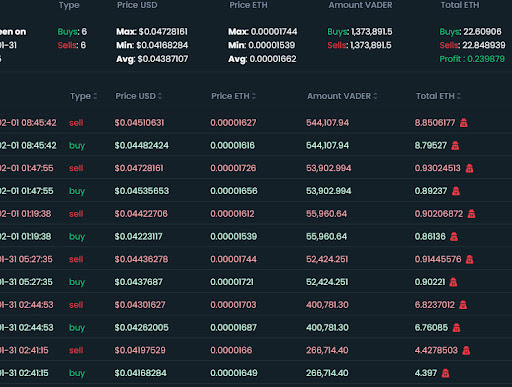Viewport: 512px width, 387px height.
Task: Sort table by Total ETH column
Action: point(438,96)
